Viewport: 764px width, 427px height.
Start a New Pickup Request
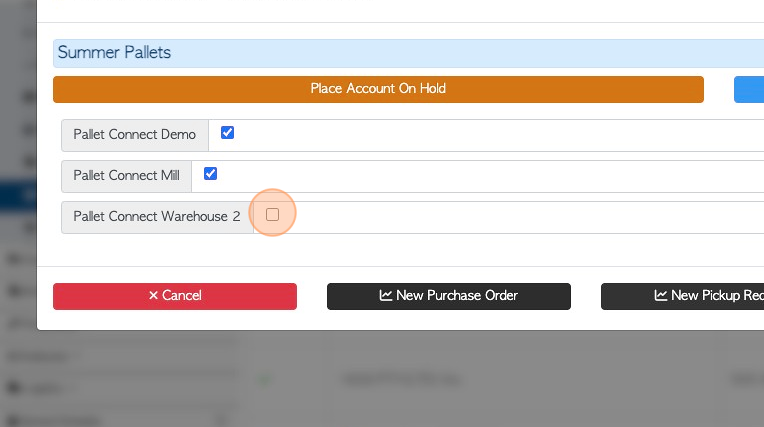click(683, 296)
